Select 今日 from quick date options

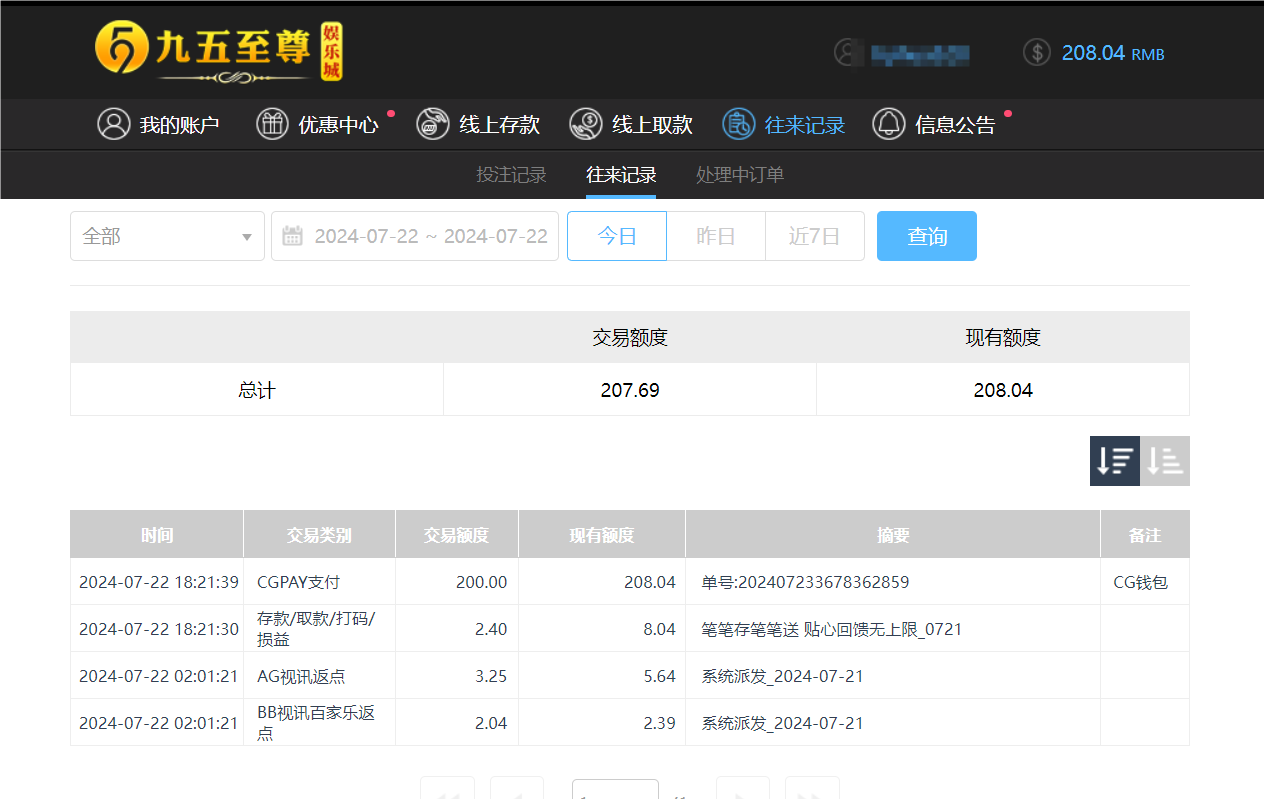(616, 236)
